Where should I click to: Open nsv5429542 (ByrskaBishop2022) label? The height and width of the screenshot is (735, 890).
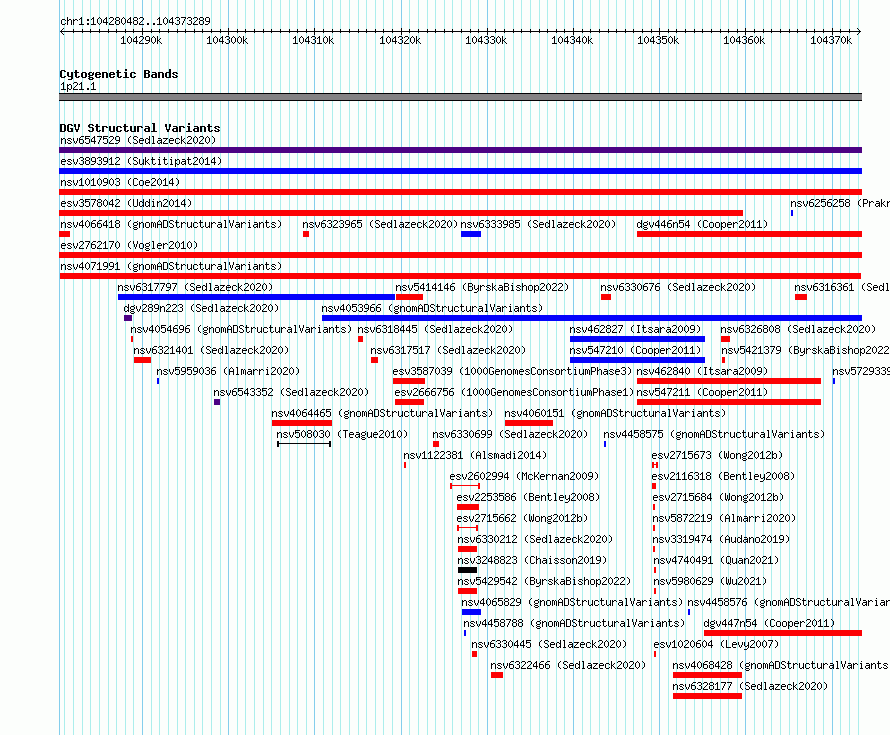(544, 581)
